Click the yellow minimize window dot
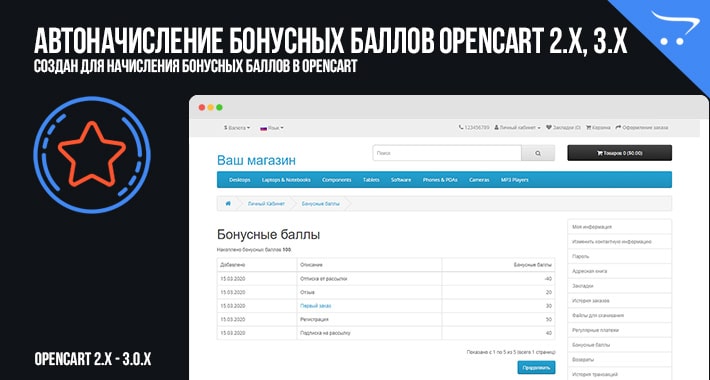 (211, 107)
